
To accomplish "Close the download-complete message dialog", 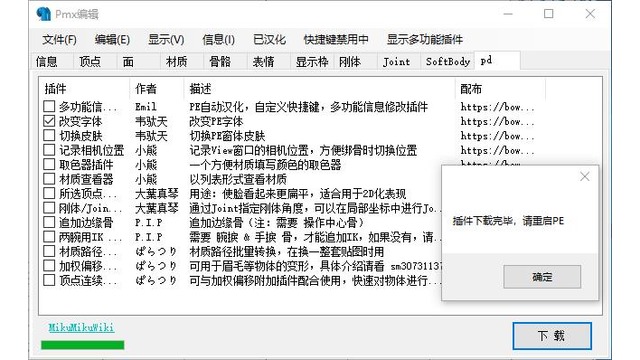I will click(584, 176).
